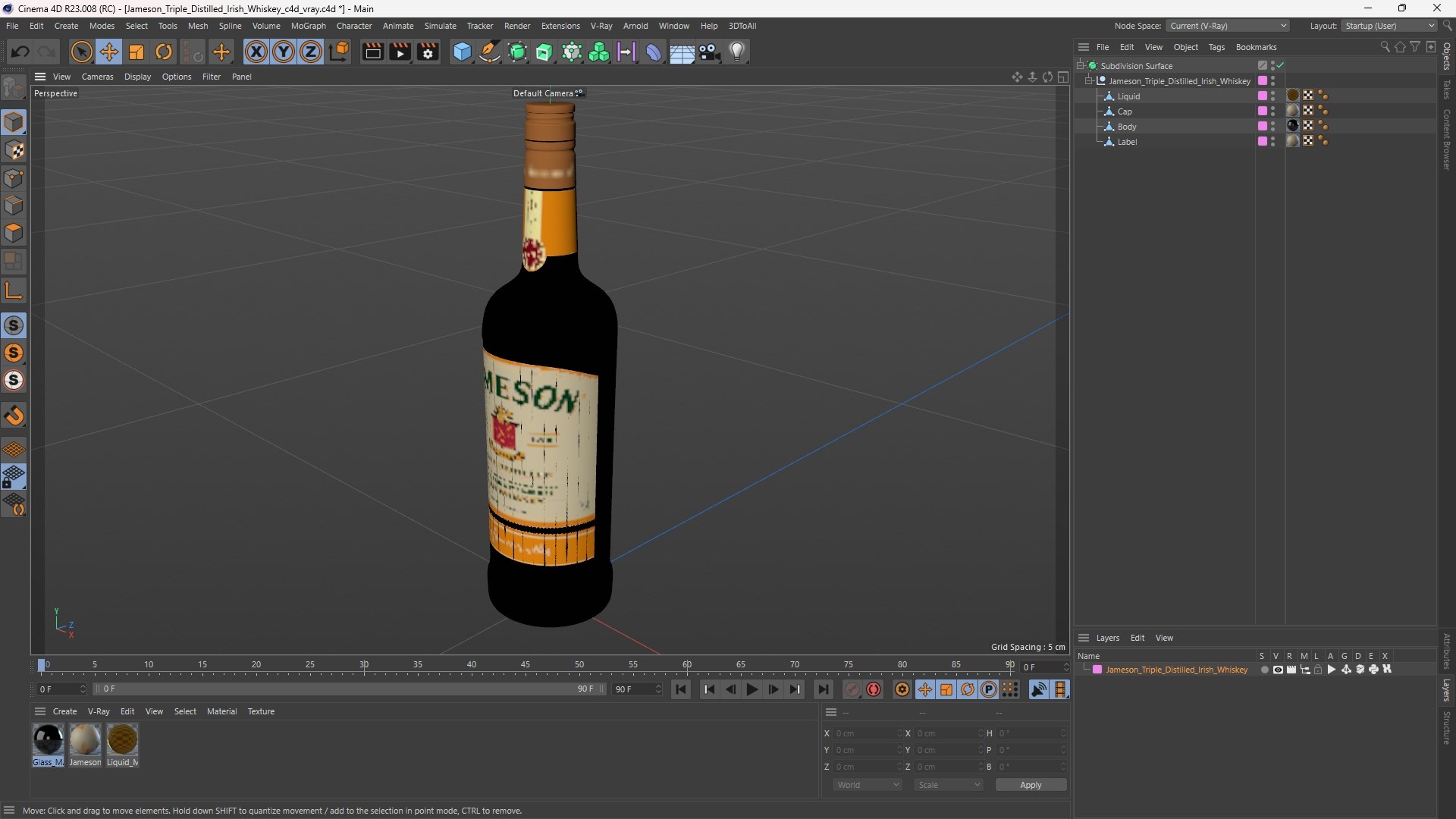Collapse Jameson_Triple_Distilled_Irish_Whiskey null node
1456x819 pixels.
click(1089, 81)
